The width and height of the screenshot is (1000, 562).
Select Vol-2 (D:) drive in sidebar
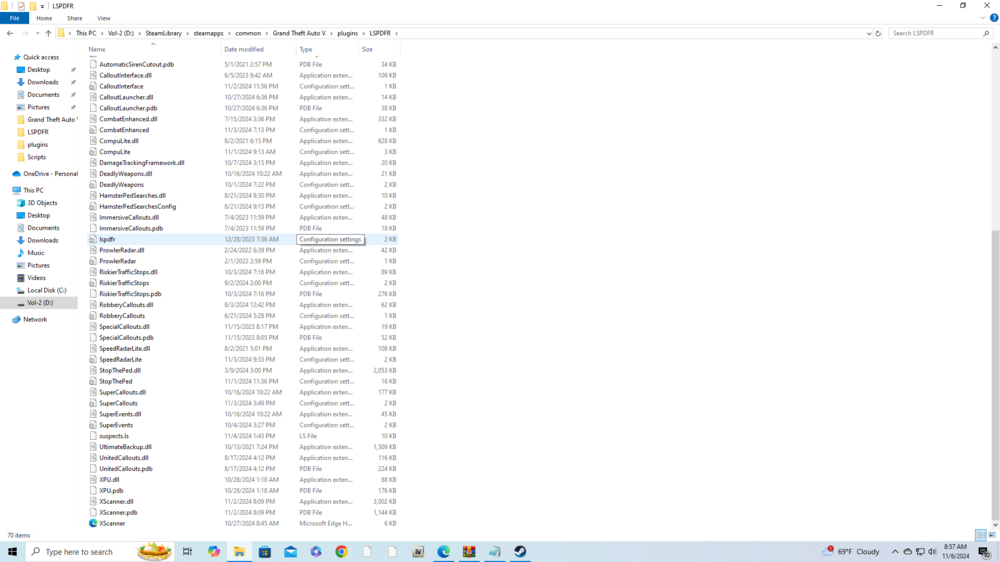(x=40, y=303)
